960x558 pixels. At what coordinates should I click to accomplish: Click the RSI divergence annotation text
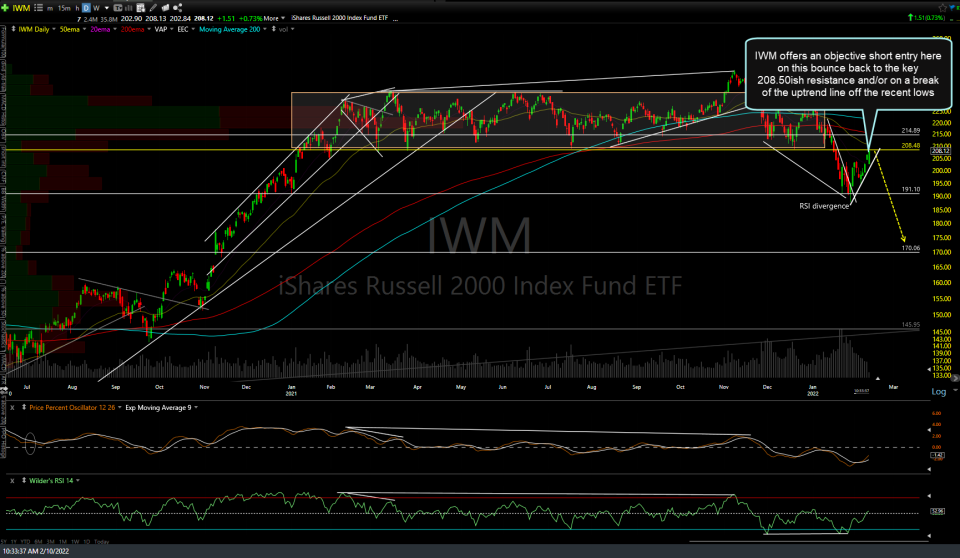(824, 206)
